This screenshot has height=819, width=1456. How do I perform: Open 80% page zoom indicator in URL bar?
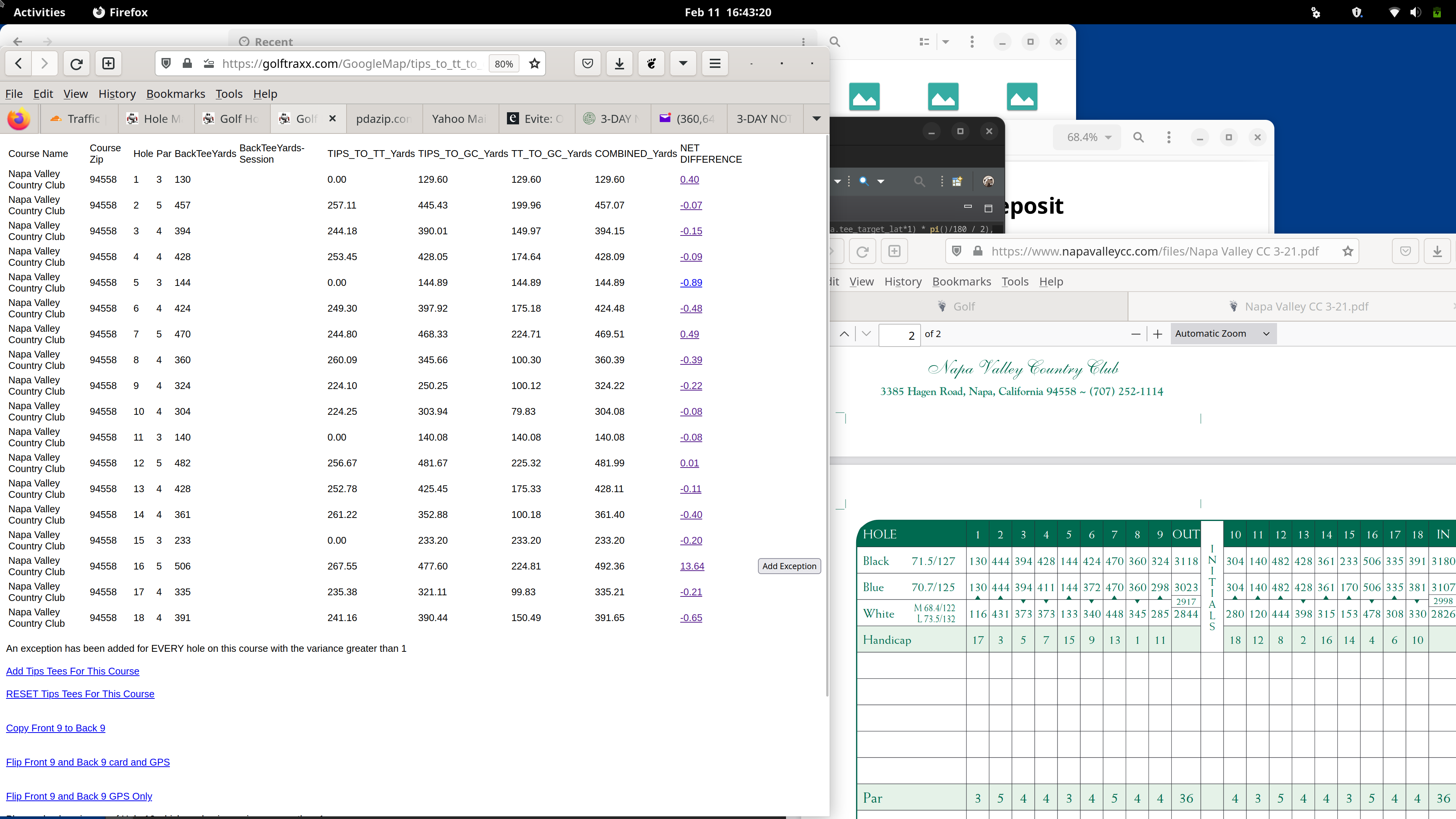[504, 64]
